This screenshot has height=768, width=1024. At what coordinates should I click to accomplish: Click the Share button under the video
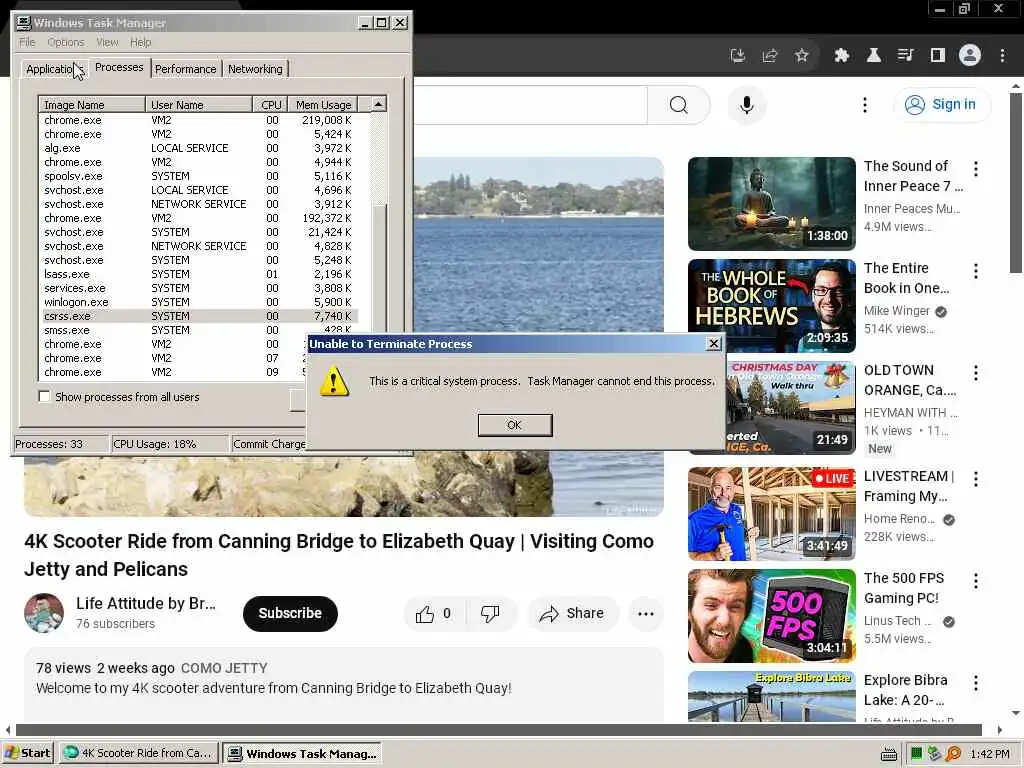[x=572, y=614]
